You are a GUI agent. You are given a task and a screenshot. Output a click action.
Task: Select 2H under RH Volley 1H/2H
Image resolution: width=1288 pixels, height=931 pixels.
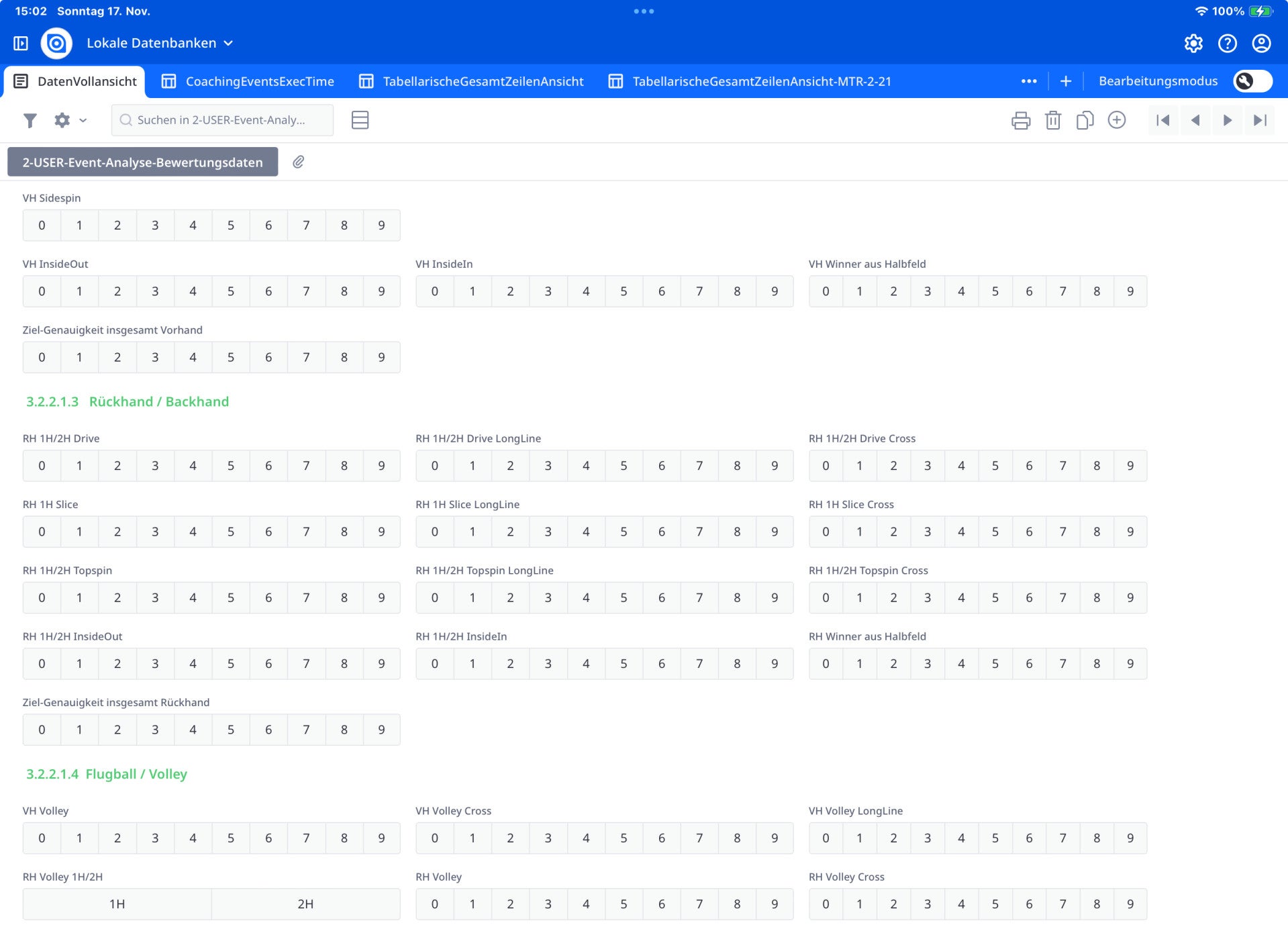point(305,904)
